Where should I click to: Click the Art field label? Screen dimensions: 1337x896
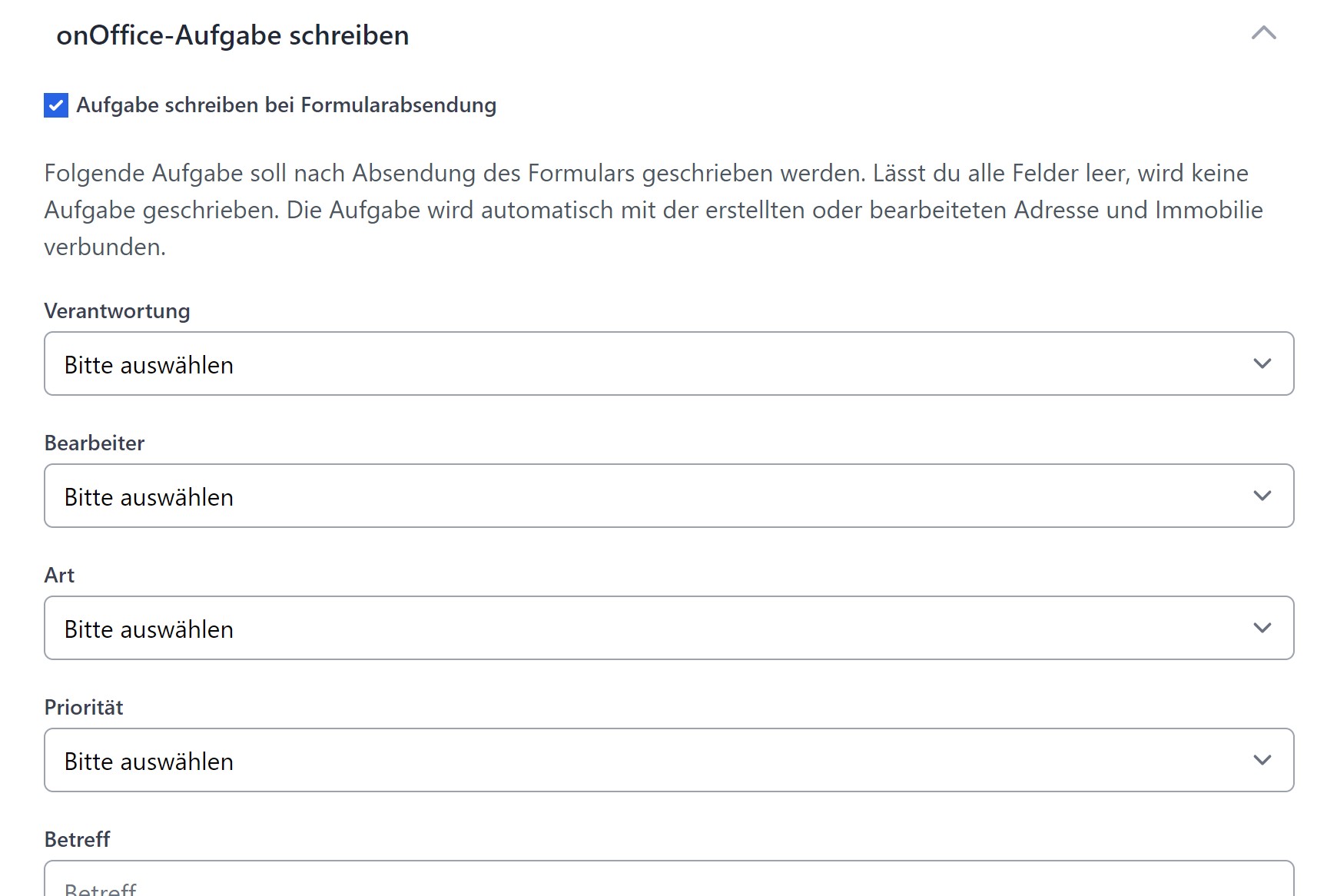point(59,576)
